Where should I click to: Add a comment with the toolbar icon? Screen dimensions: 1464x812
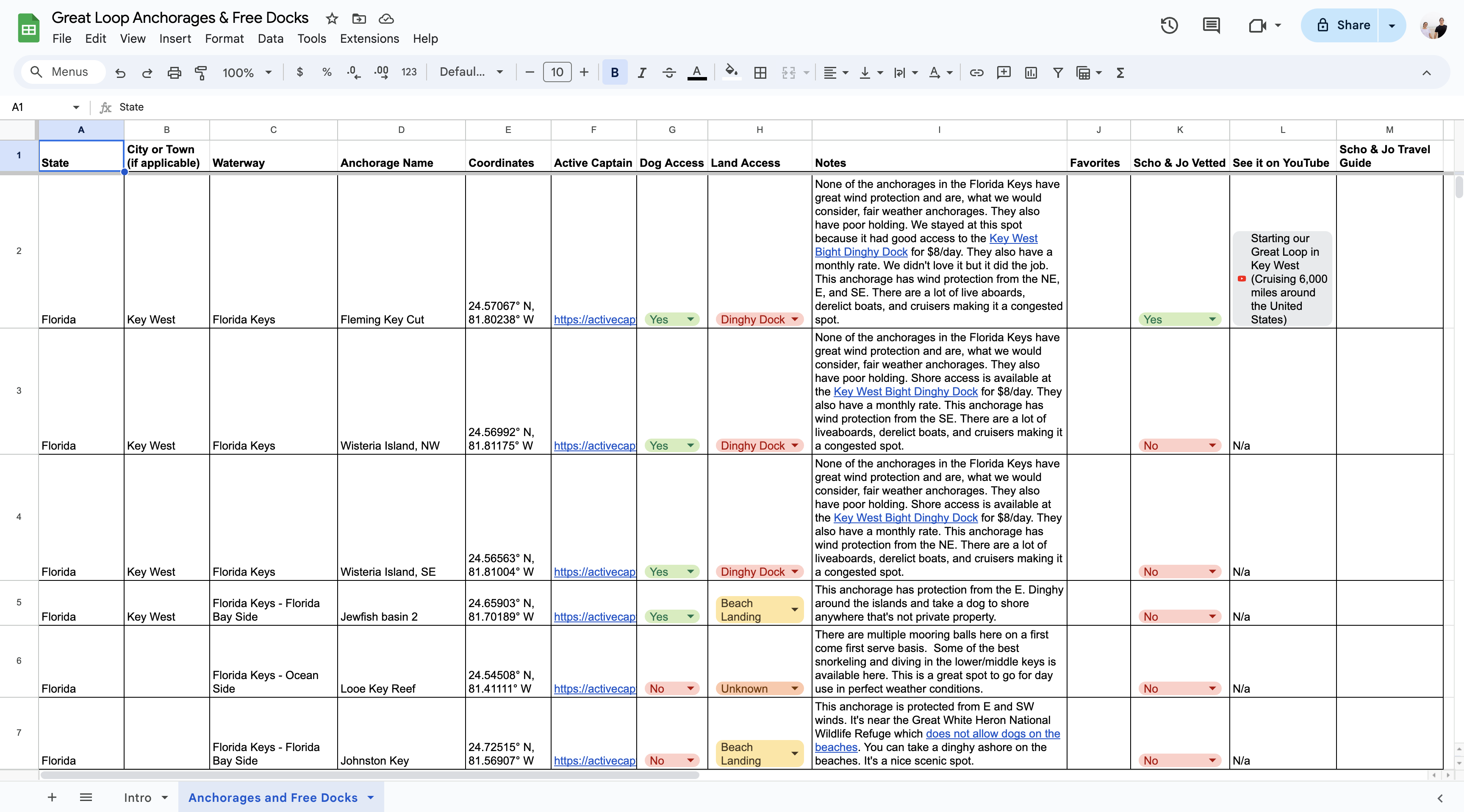click(x=1004, y=72)
